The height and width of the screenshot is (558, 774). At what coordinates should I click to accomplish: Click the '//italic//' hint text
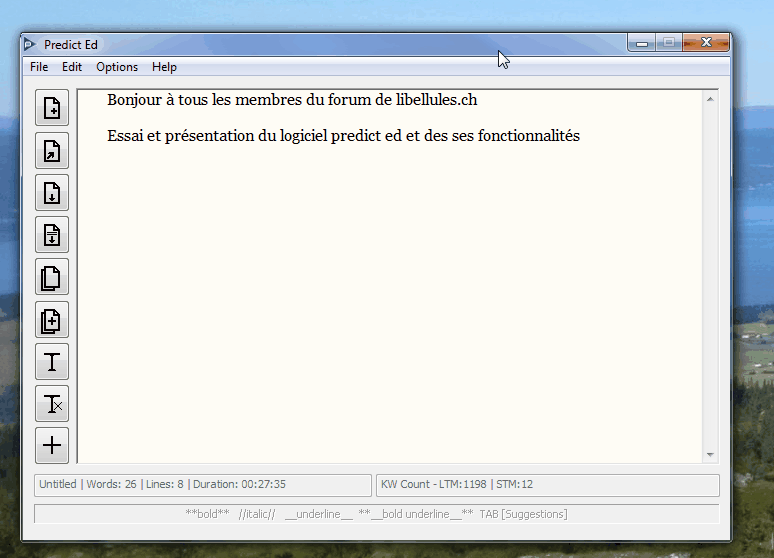[x=257, y=514]
